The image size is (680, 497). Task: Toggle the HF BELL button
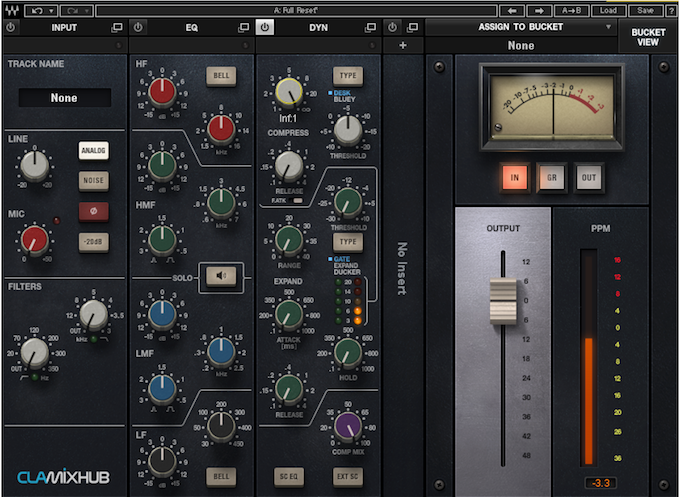coord(221,76)
